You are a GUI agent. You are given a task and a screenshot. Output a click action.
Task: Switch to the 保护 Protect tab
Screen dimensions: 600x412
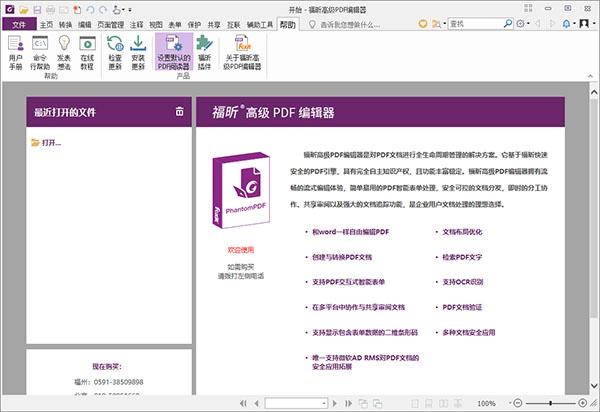(194, 24)
